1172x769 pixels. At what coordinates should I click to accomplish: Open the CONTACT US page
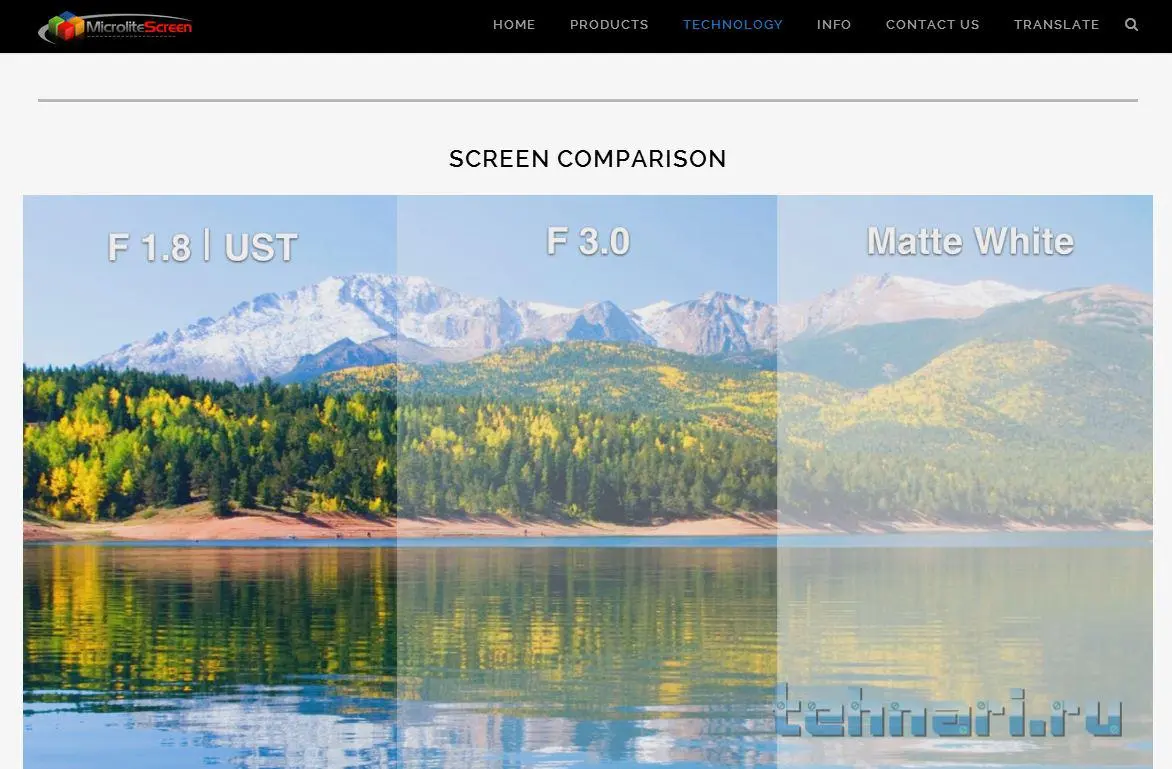pos(933,25)
